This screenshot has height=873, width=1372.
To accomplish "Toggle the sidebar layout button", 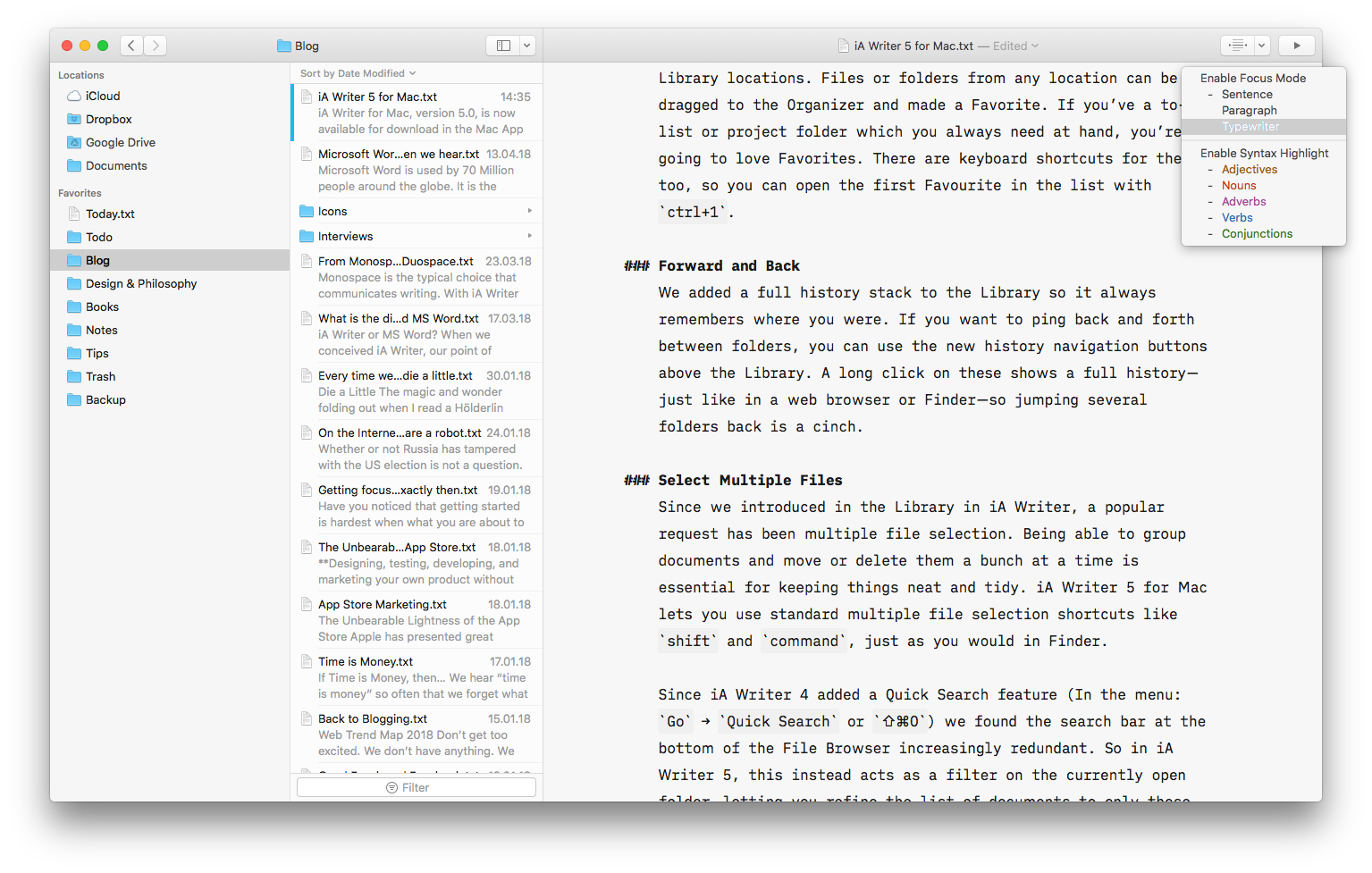I will 503,46.
